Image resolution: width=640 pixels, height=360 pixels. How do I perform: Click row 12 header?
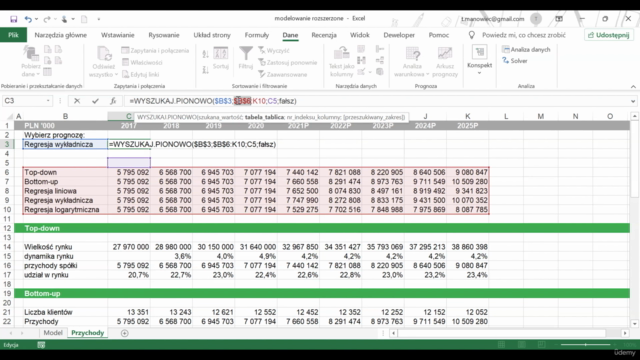click(x=7, y=228)
